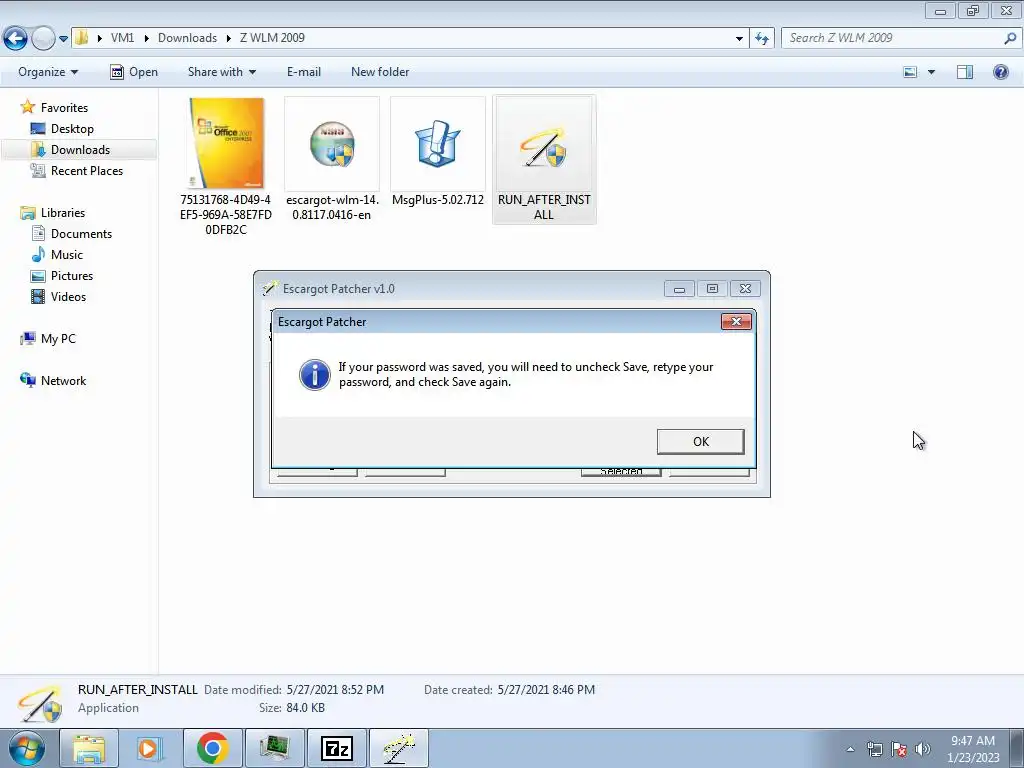Viewport: 1024px width, 768px height.
Task: Click the breadcrumb arrow after VM1
Action: click(x=146, y=39)
